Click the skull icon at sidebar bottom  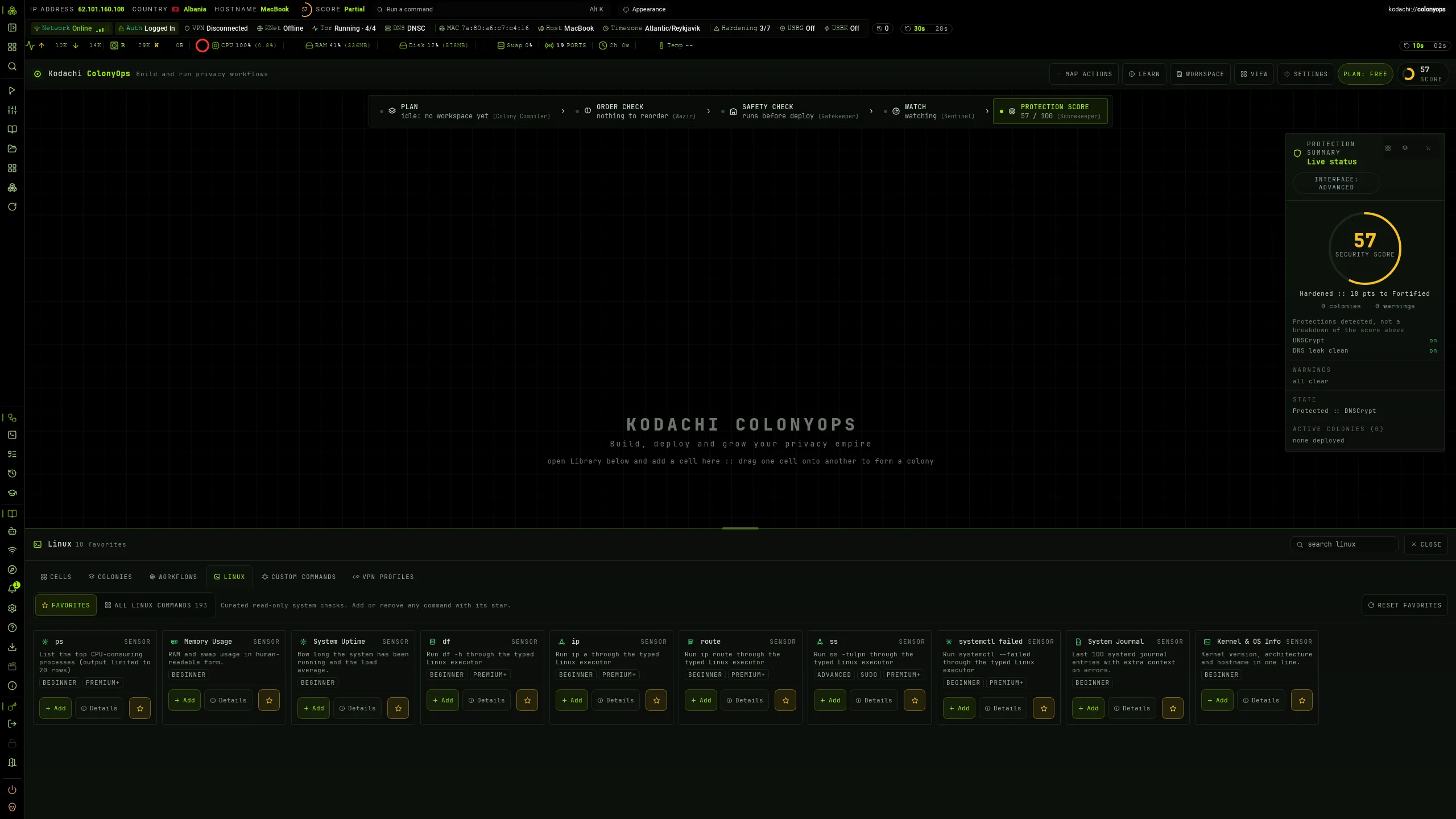(12, 807)
